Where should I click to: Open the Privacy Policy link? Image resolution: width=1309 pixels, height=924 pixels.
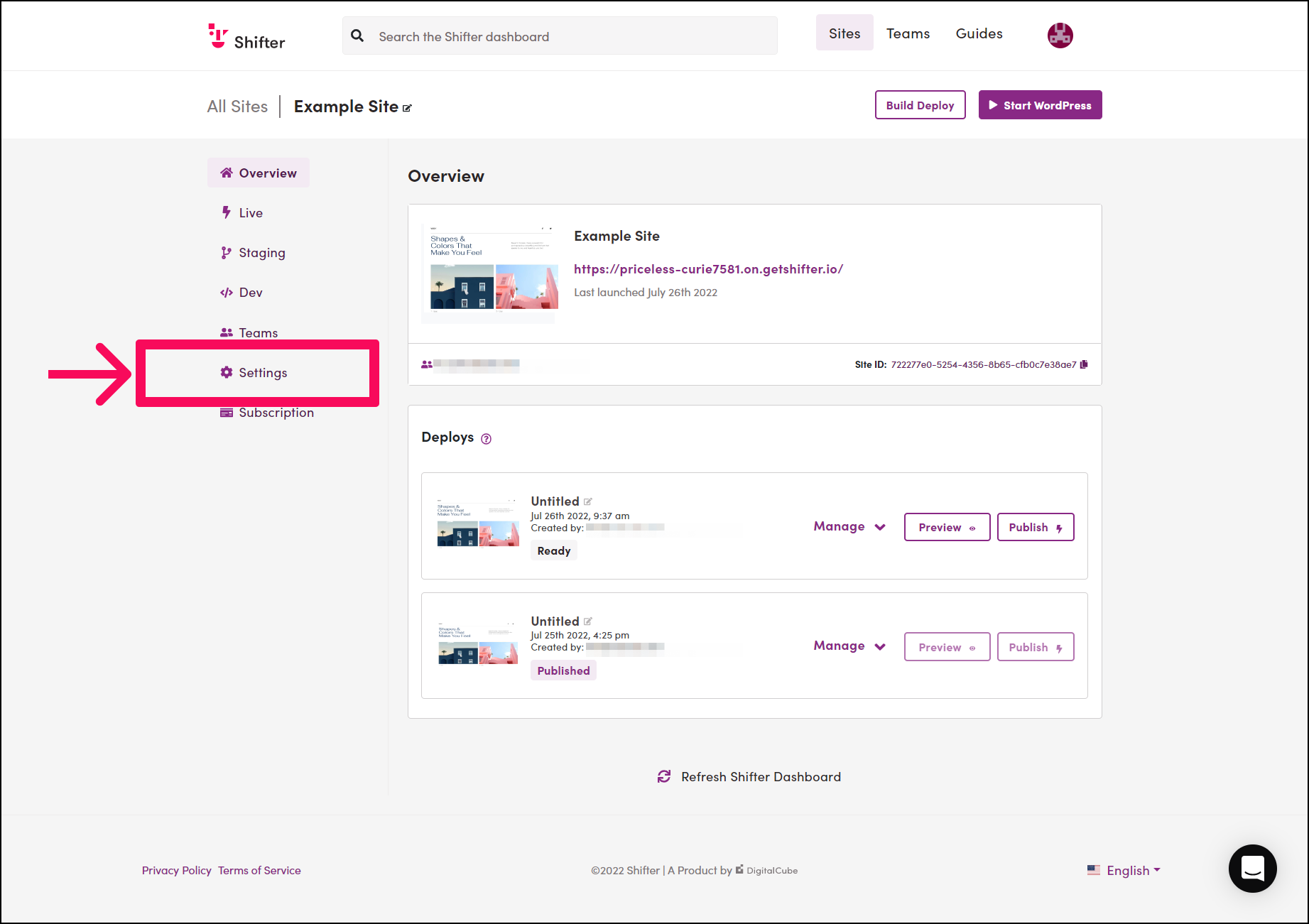tap(176, 870)
